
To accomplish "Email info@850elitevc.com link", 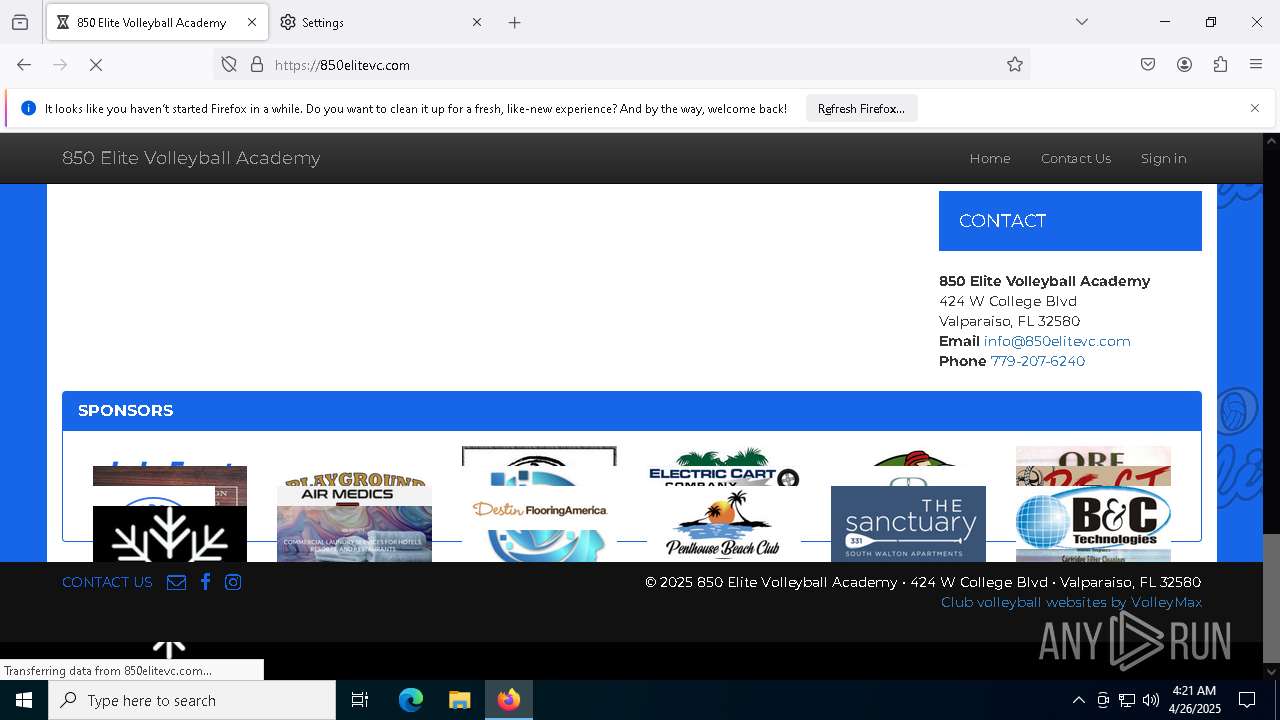I will click(x=1057, y=341).
